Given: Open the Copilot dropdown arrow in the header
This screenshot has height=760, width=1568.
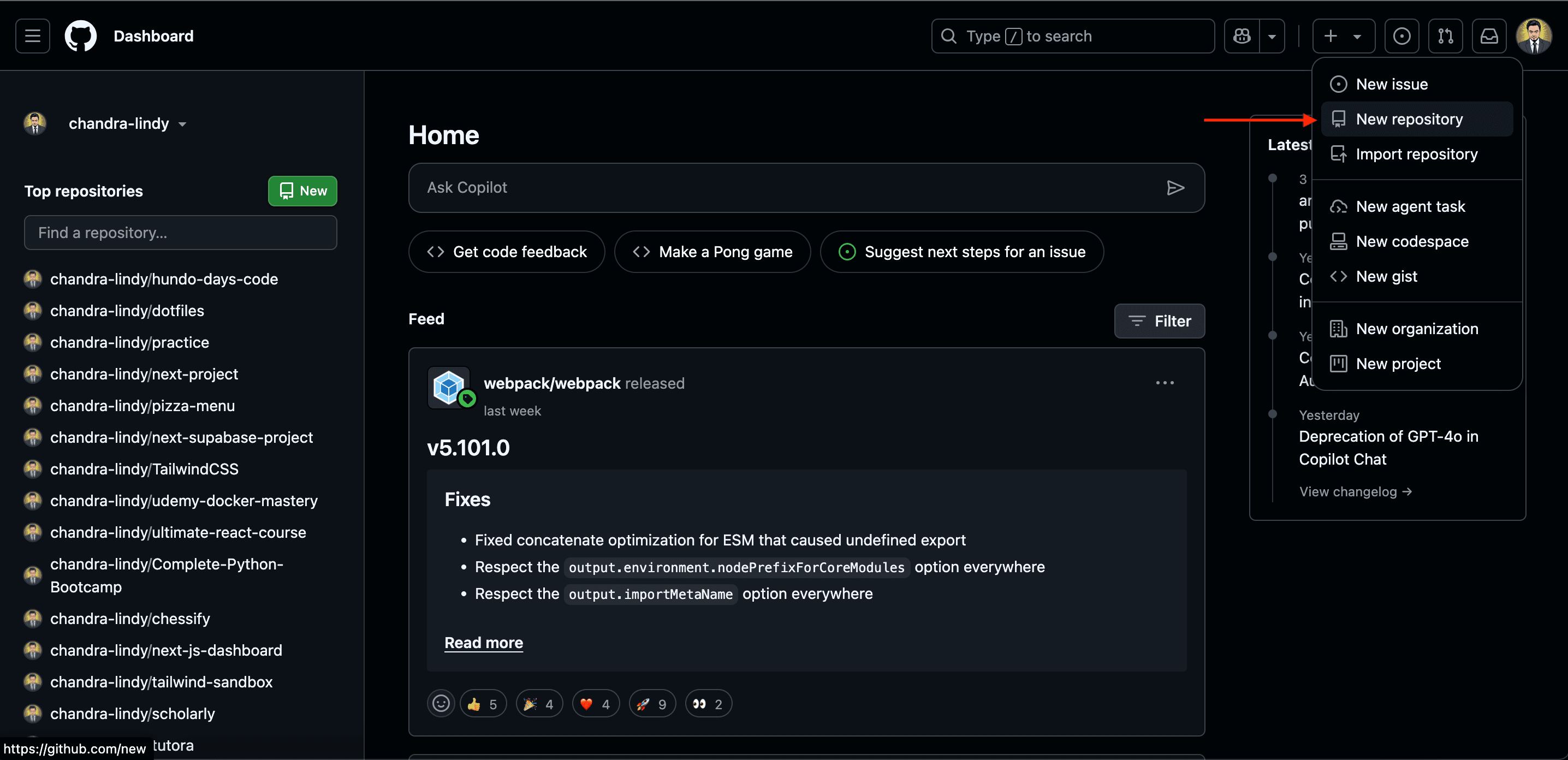Looking at the screenshot, I should click(1272, 36).
